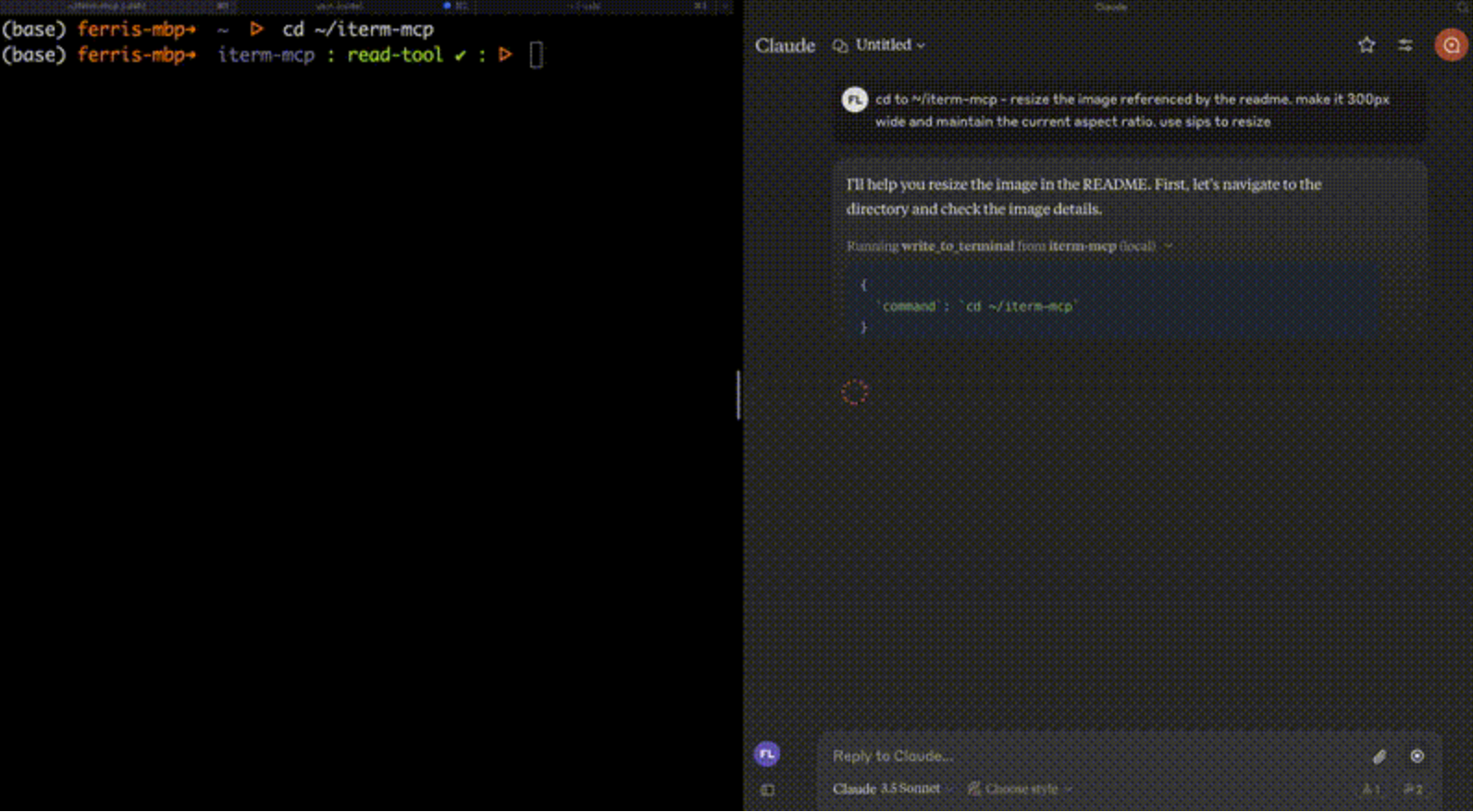
Task: Click 'cd ~/iterm-mcp' text in terminal
Action: pos(358,30)
